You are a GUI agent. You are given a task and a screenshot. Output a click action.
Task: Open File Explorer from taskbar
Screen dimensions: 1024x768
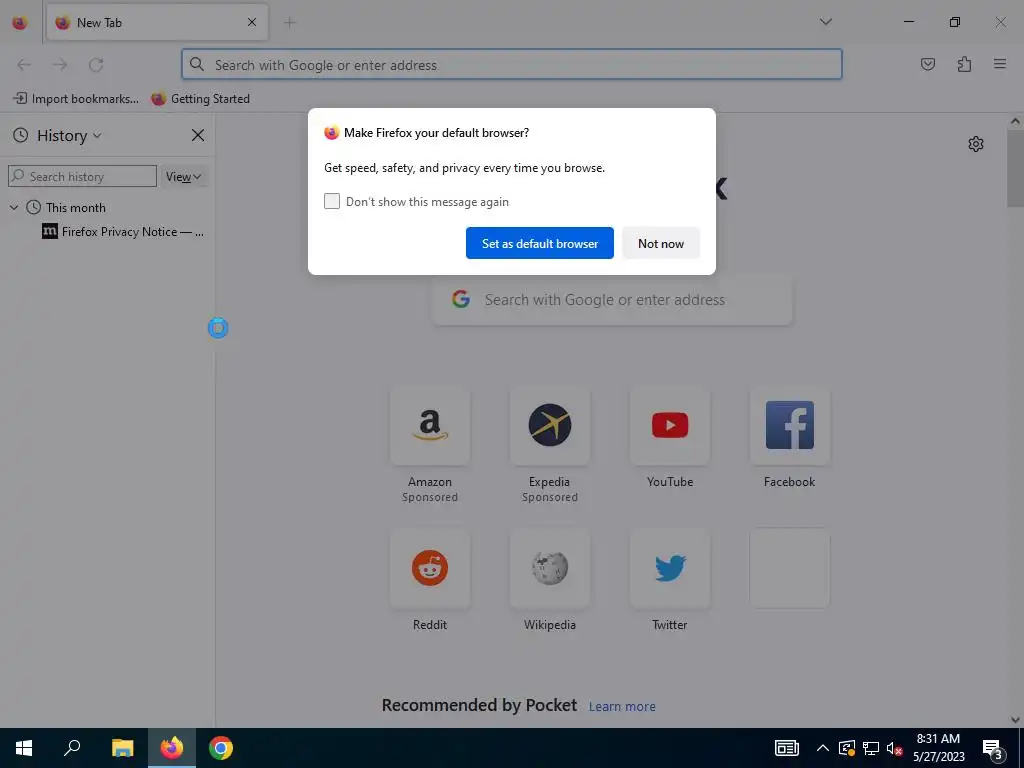click(x=122, y=748)
